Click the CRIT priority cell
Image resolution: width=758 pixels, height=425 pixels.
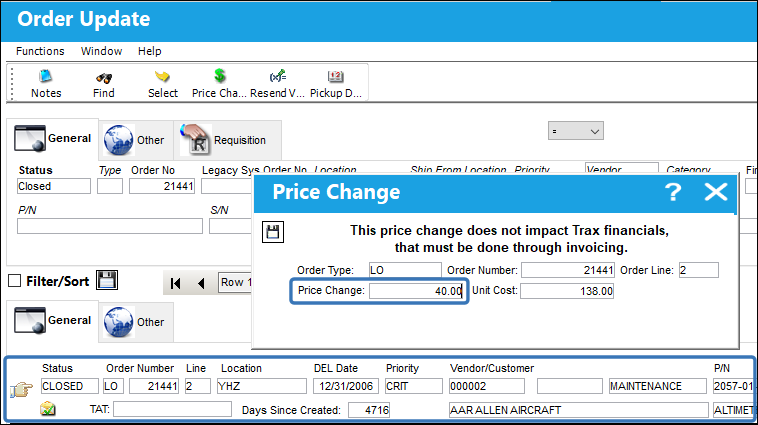tap(413, 386)
